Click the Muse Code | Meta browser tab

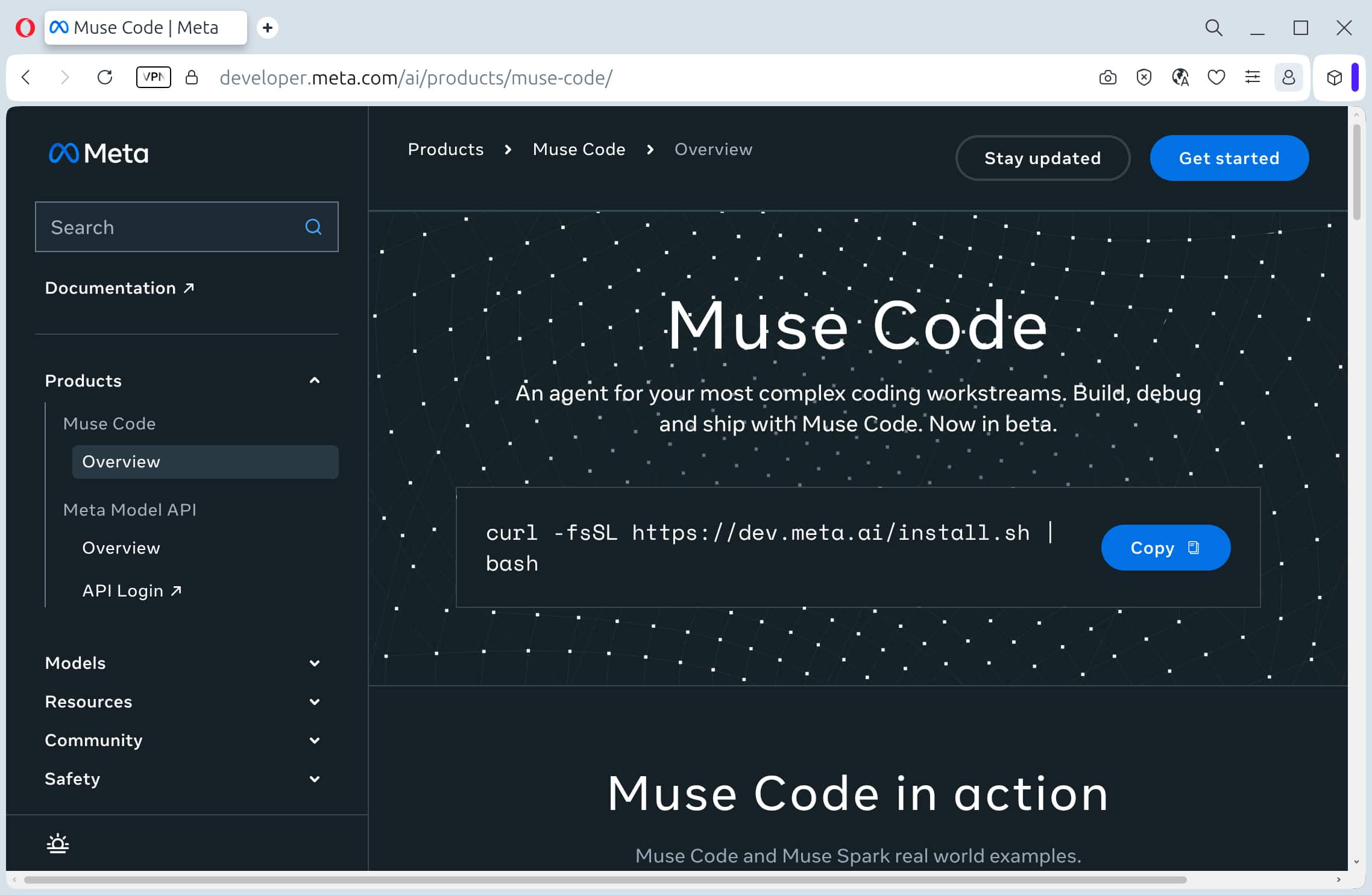pyautogui.click(x=145, y=28)
